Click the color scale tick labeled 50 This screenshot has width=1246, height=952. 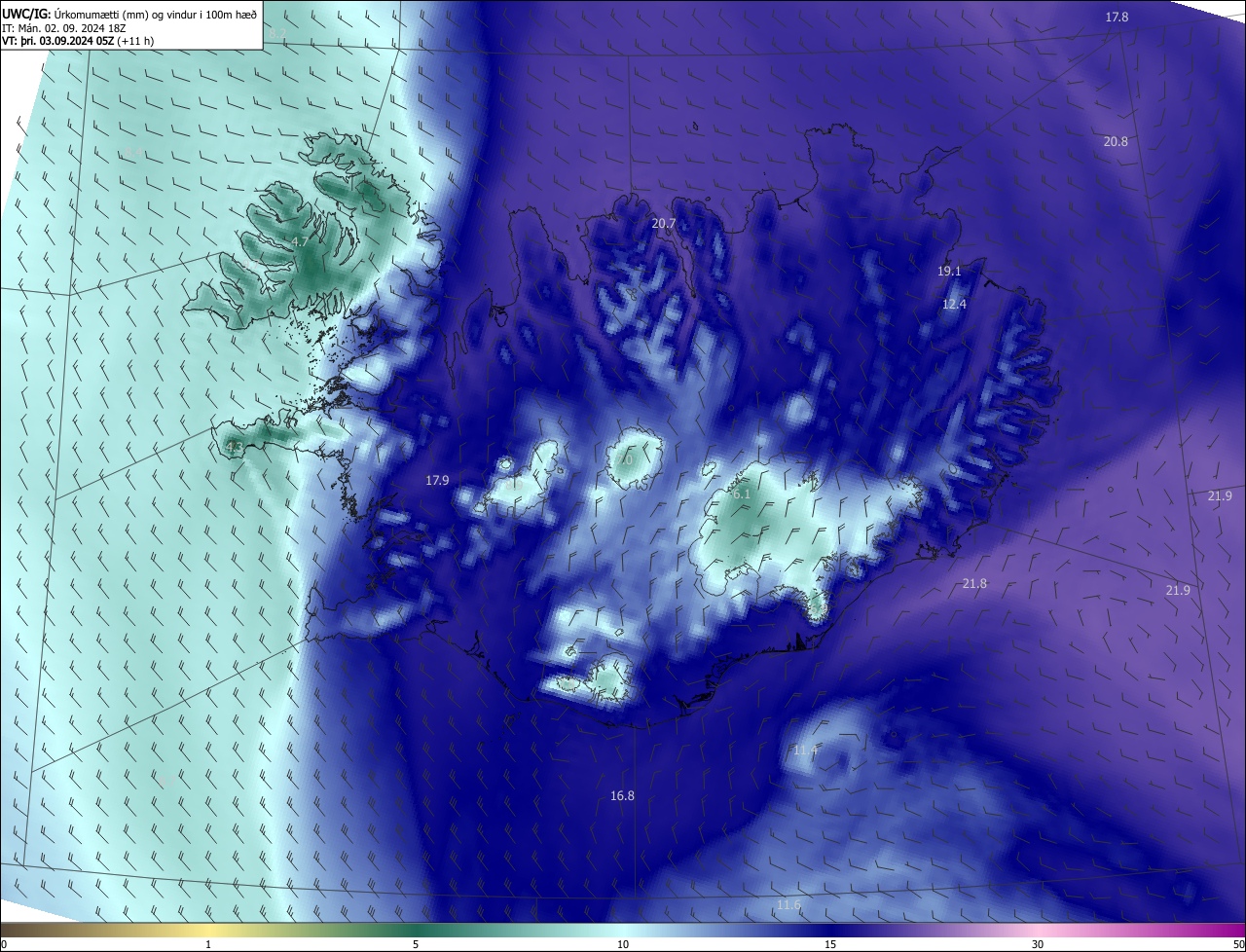[1238, 944]
